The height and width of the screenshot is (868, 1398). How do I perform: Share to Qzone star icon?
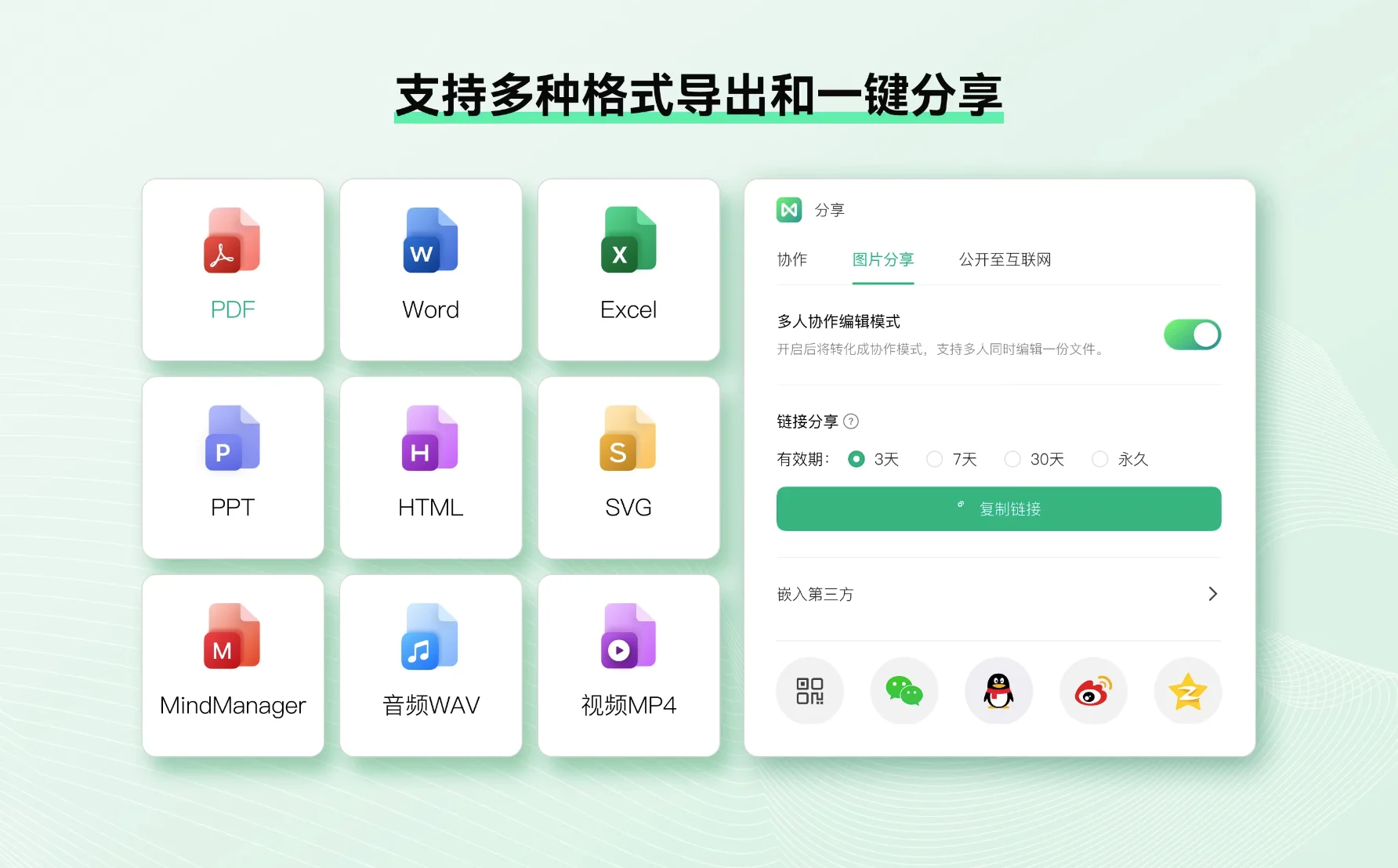pyautogui.click(x=1188, y=691)
